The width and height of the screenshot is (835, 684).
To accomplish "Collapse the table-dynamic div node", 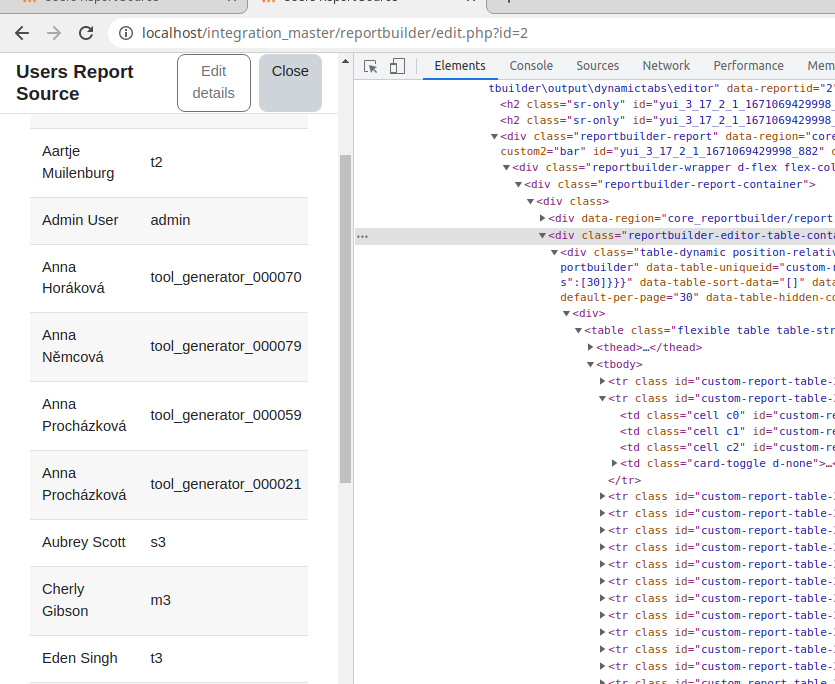I will click(x=554, y=253).
